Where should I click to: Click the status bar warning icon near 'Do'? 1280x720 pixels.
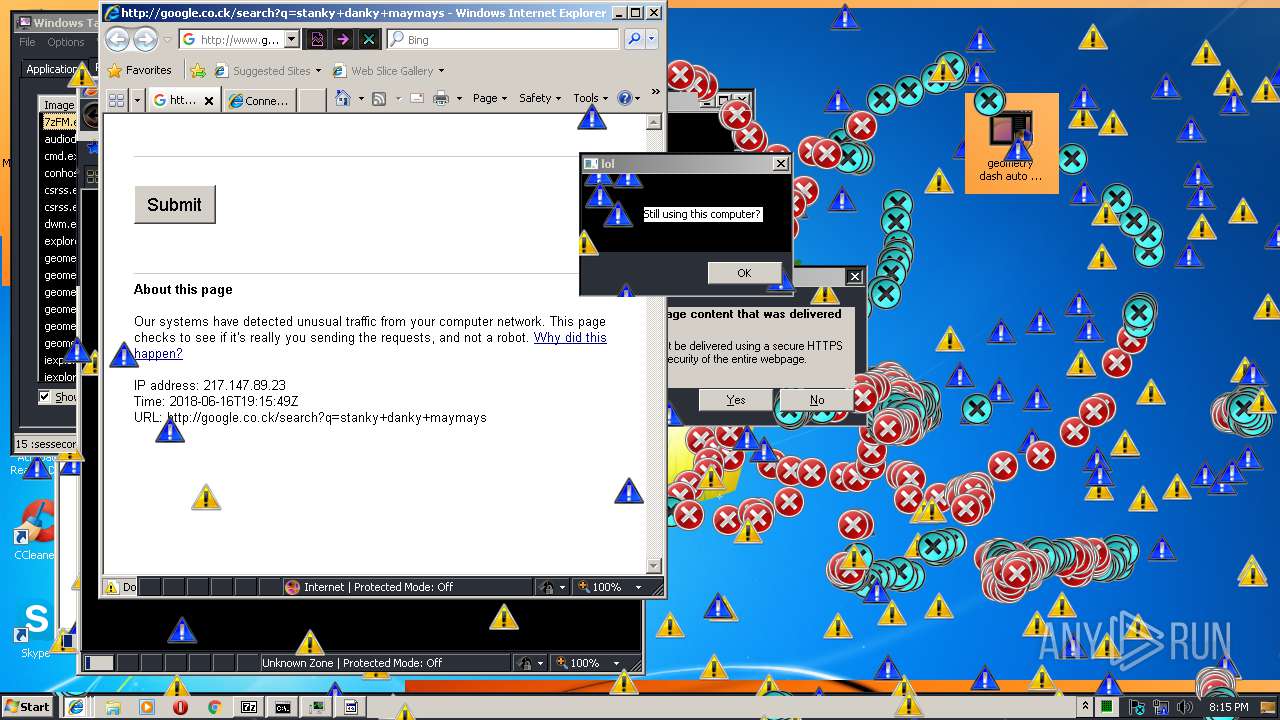(111, 587)
